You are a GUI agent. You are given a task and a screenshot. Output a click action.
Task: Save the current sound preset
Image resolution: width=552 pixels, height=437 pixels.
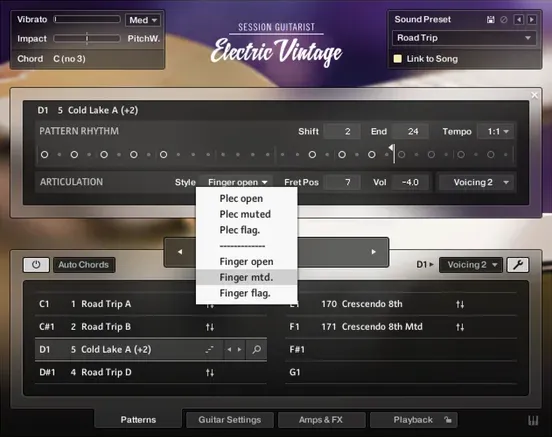(490, 20)
